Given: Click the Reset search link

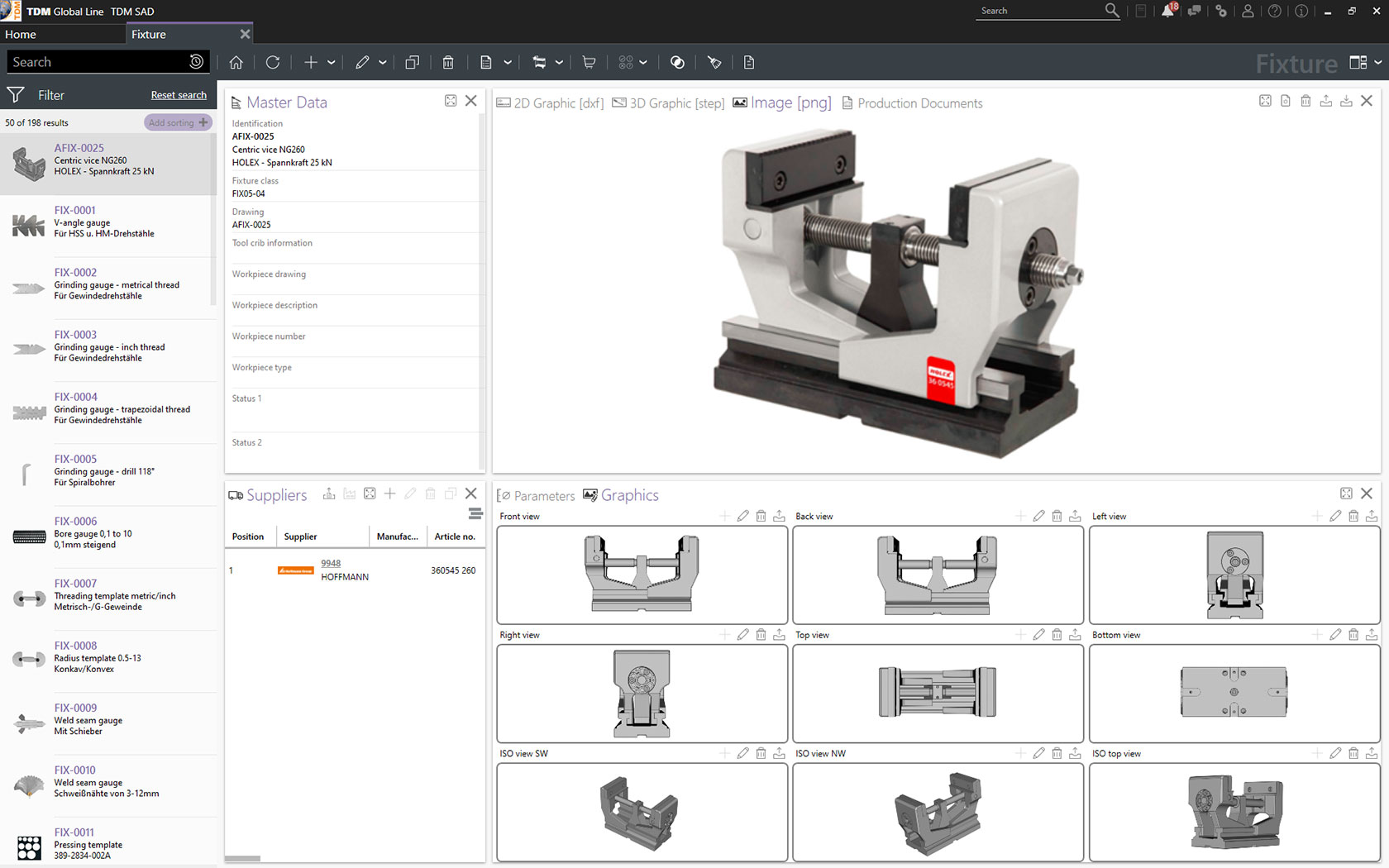Looking at the screenshot, I should (x=179, y=95).
